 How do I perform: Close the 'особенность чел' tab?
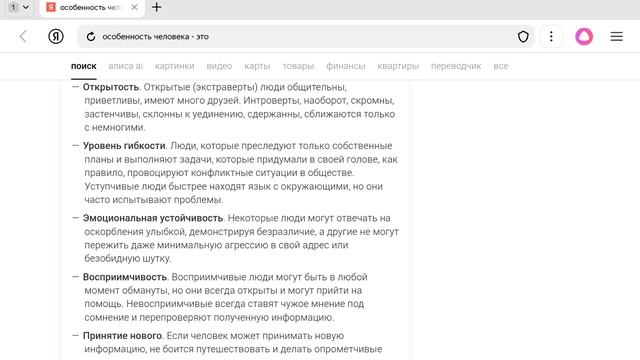click(x=134, y=7)
